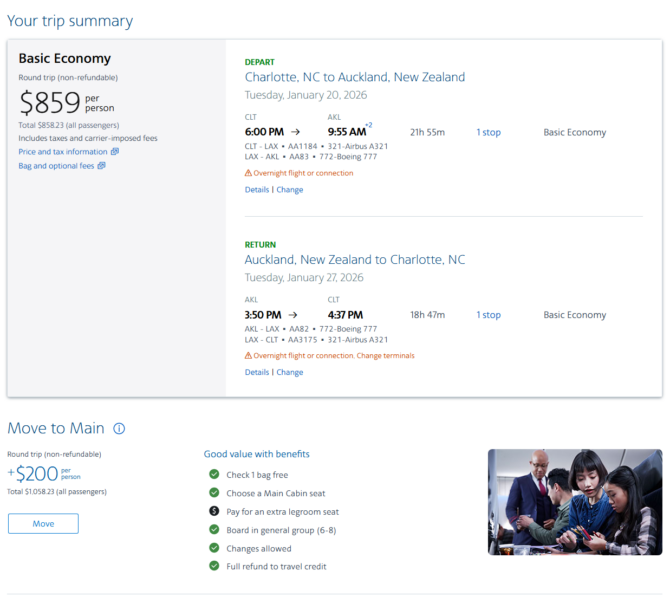Screen dimensions: 670x597
Task: Change the departing Charlotte to Auckland flight
Action: [x=289, y=189]
